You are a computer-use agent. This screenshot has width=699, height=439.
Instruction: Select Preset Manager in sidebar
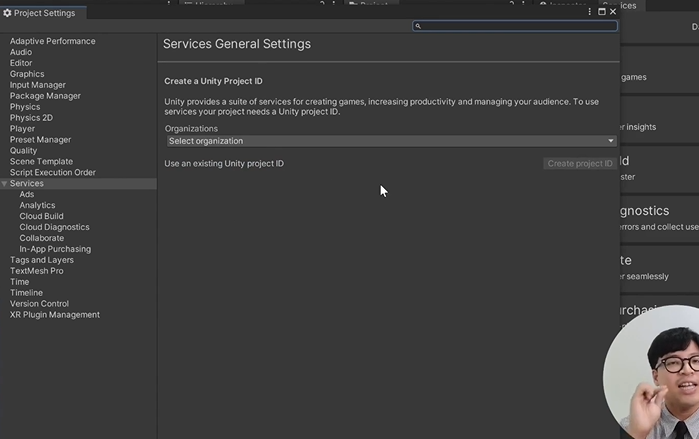(40, 139)
